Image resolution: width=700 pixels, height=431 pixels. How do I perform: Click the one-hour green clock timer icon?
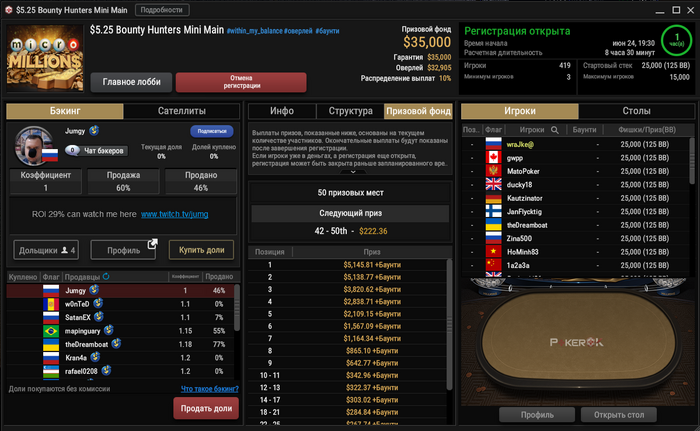tap(676, 40)
